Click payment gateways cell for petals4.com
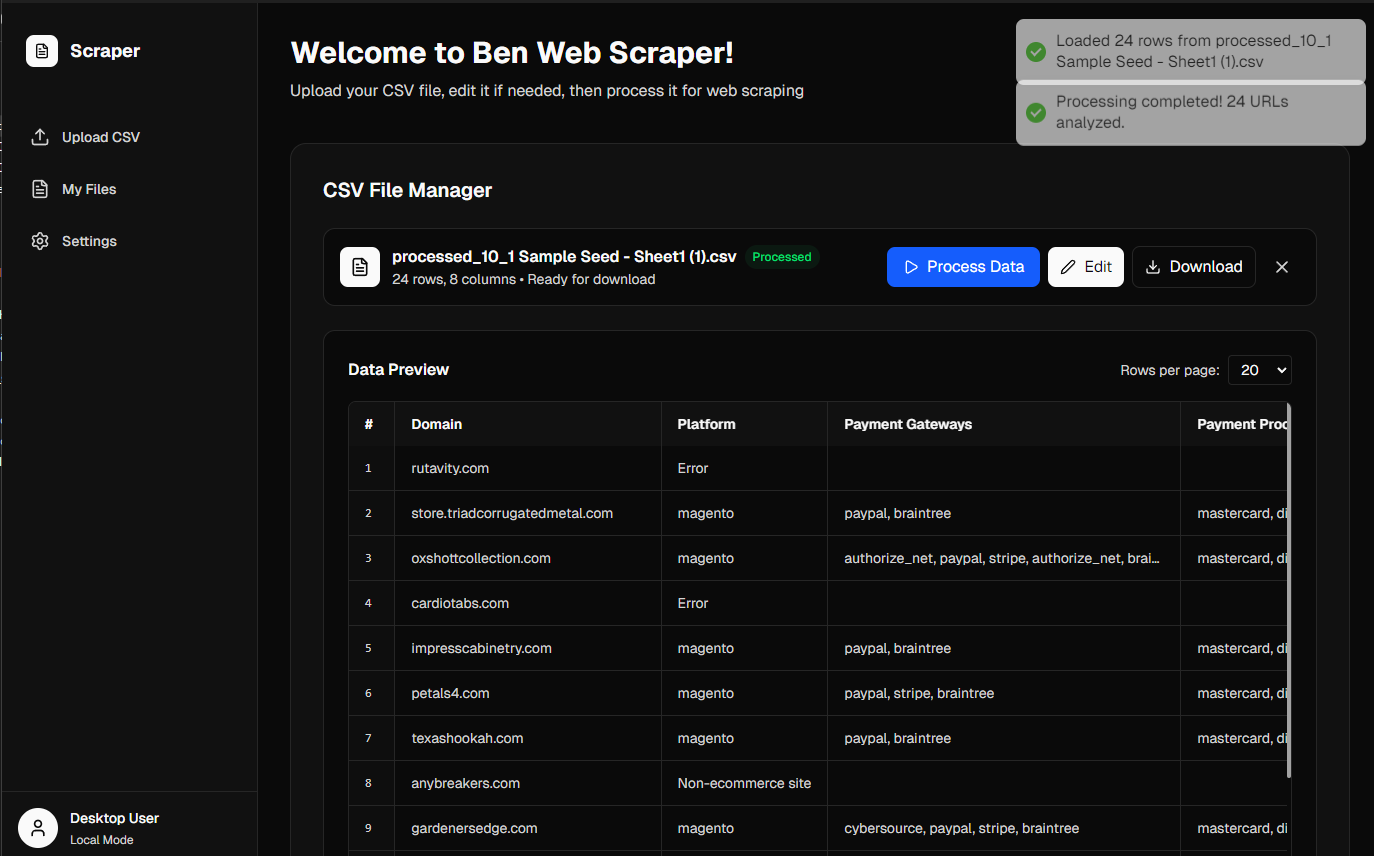Screen dimensions: 1374x856 coord(1004,693)
